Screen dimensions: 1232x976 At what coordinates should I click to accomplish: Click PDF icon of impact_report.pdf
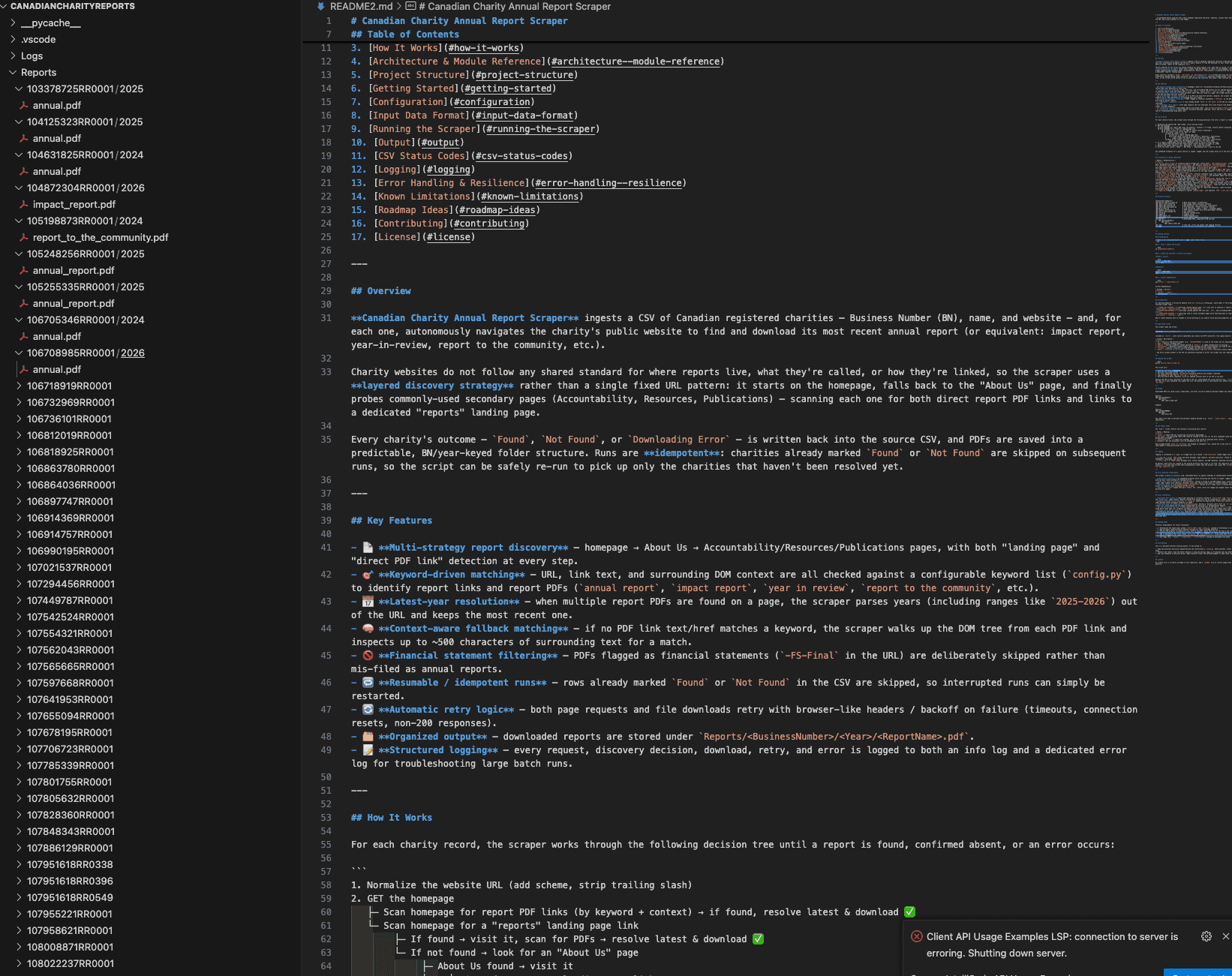tap(24, 205)
